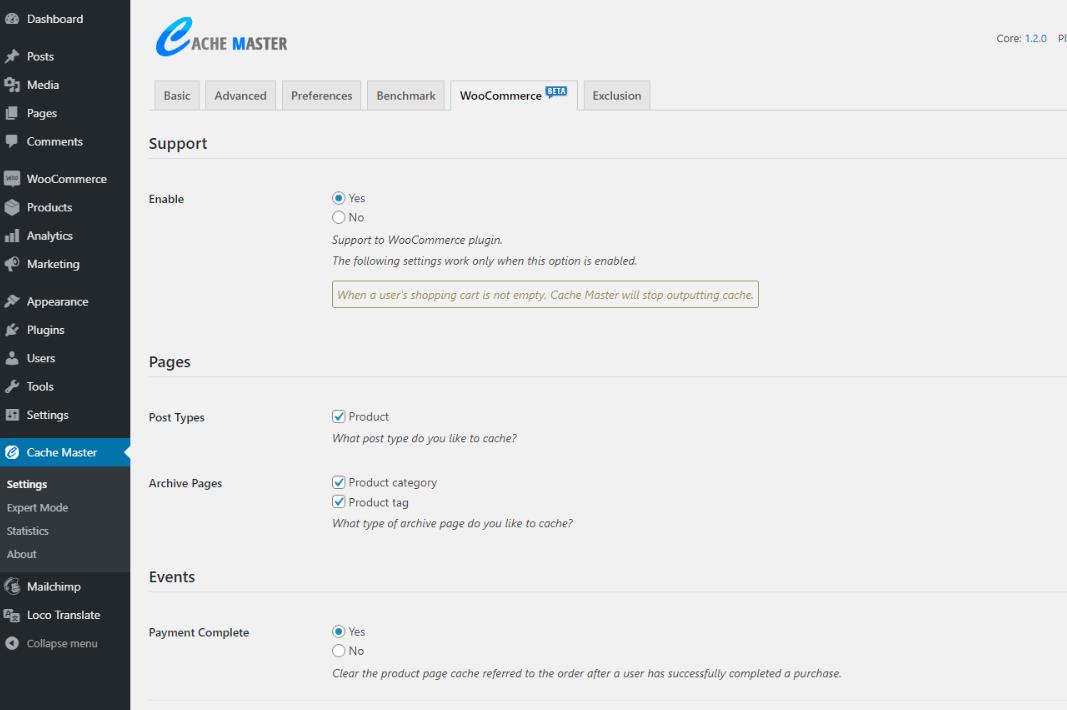Click the Loco Translate icon
1067x710 pixels.
[12, 615]
